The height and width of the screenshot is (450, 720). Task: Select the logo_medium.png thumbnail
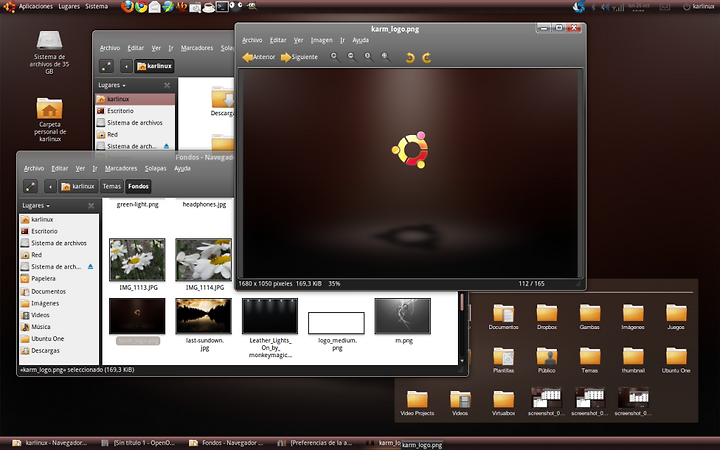pyautogui.click(x=336, y=323)
